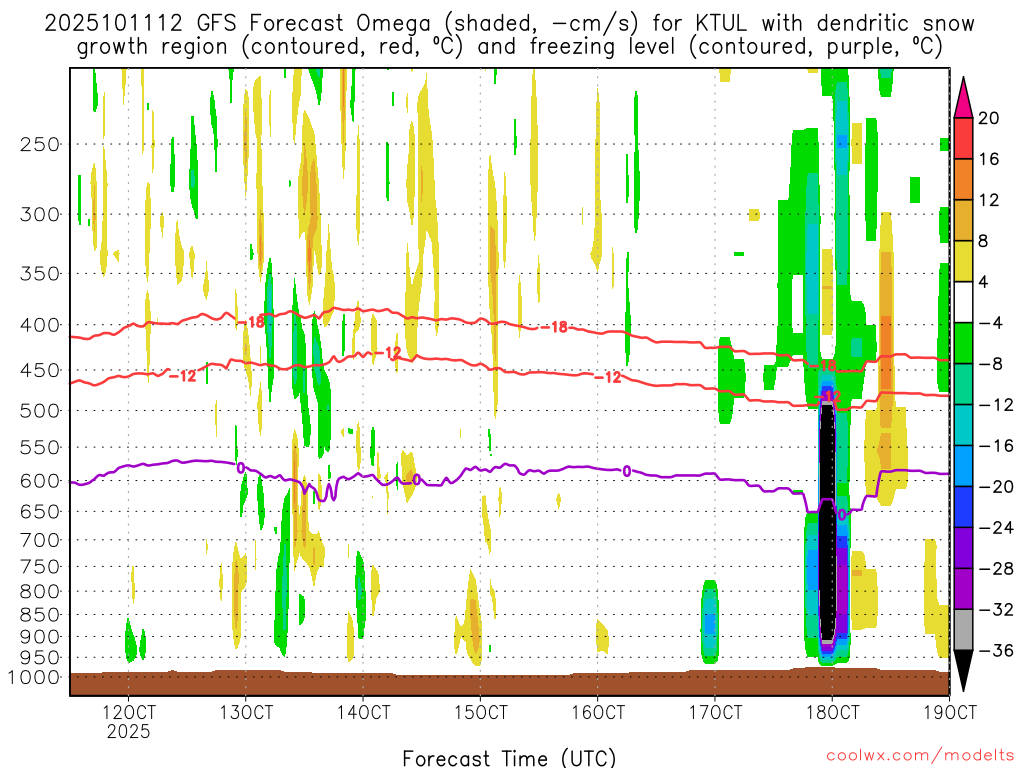Viewport: 1024px width, 768px height.
Task: Click the Forecast Time (UTC) axis title
Action: [509, 757]
